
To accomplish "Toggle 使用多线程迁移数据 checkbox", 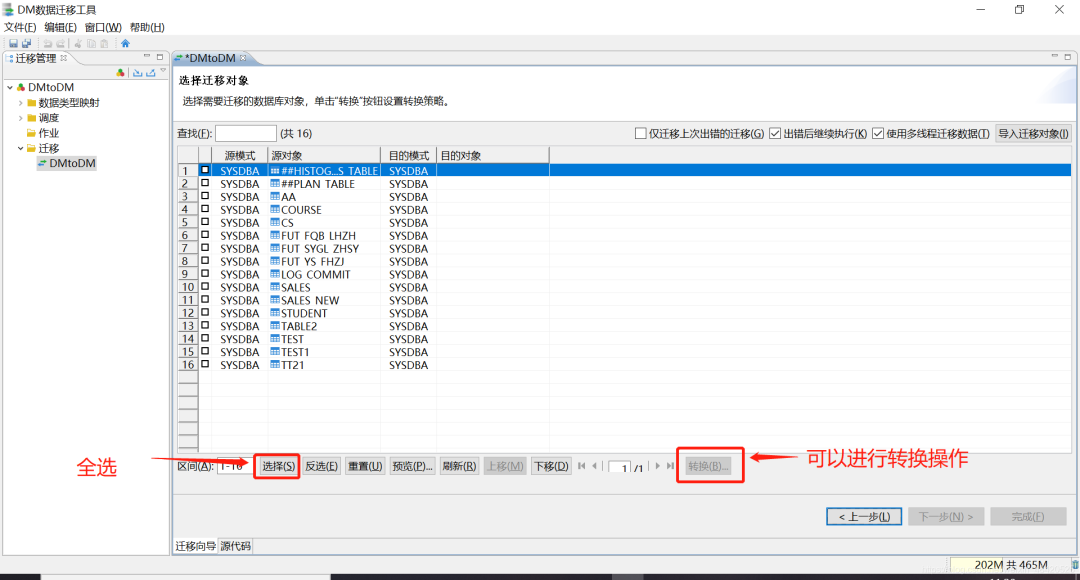I will [878, 133].
